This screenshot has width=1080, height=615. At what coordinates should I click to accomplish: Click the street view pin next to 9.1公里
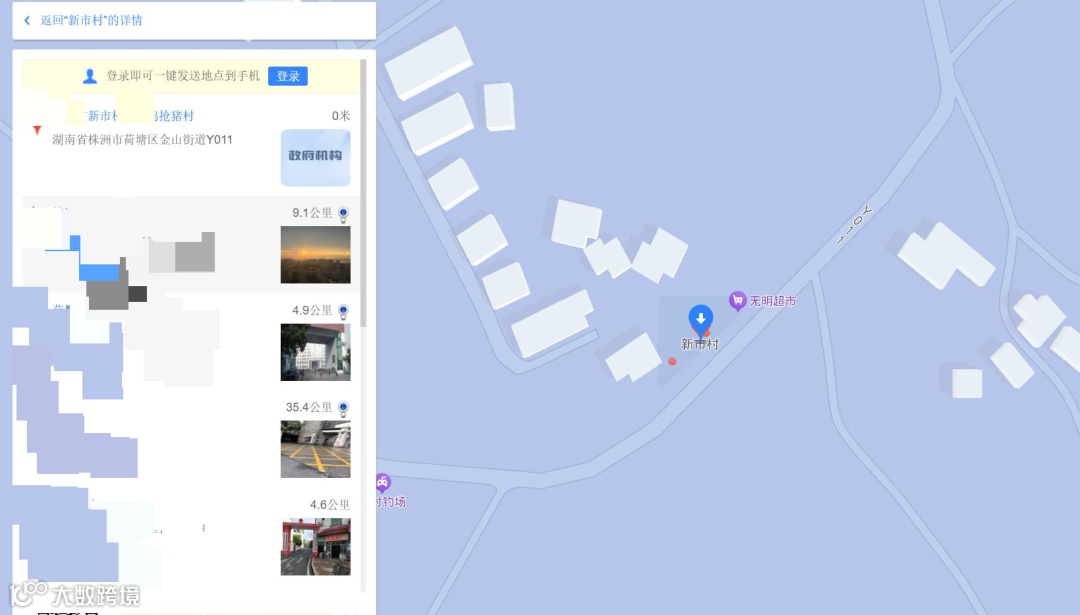point(343,214)
